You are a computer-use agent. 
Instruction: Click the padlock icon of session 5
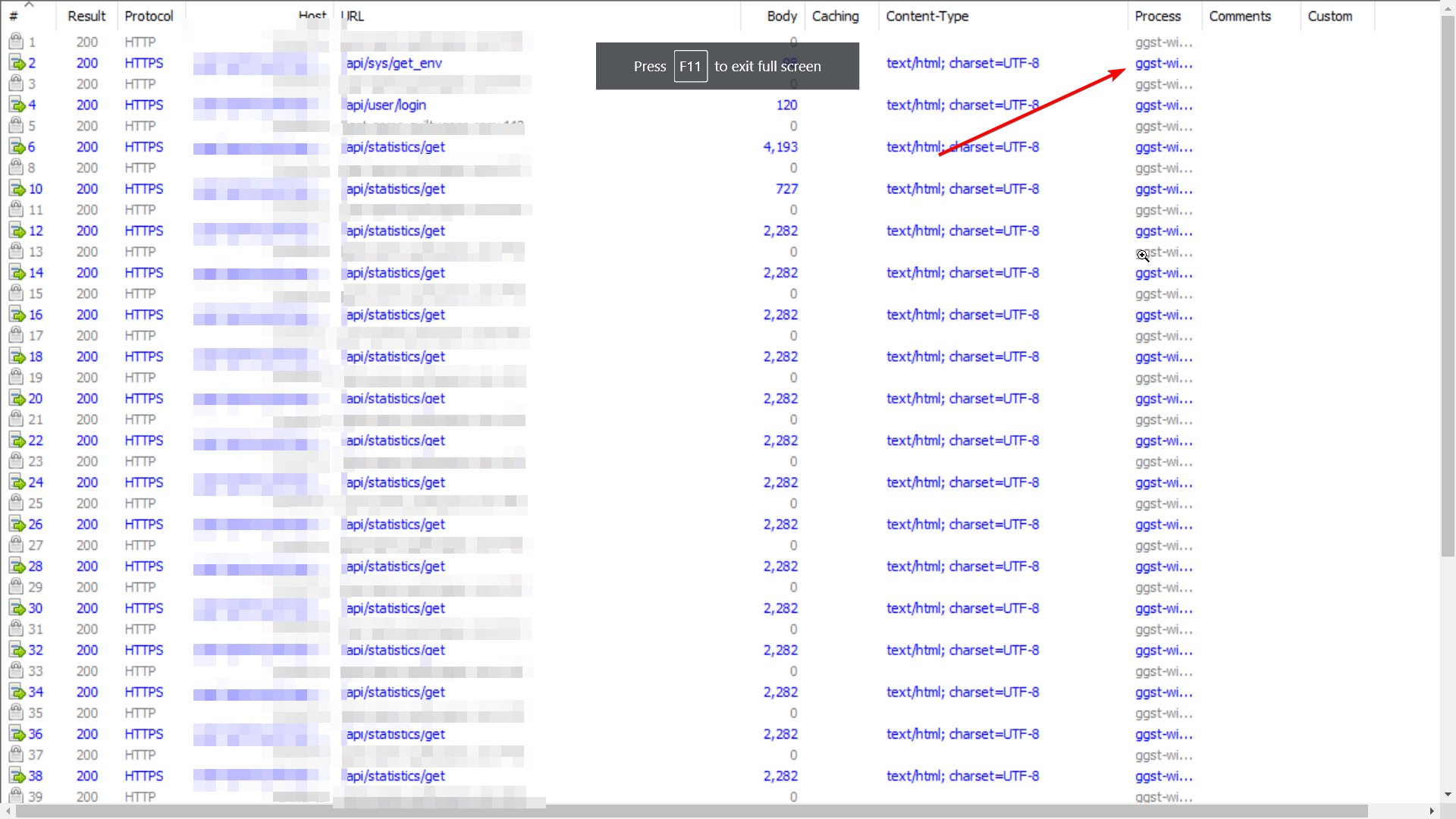point(16,126)
